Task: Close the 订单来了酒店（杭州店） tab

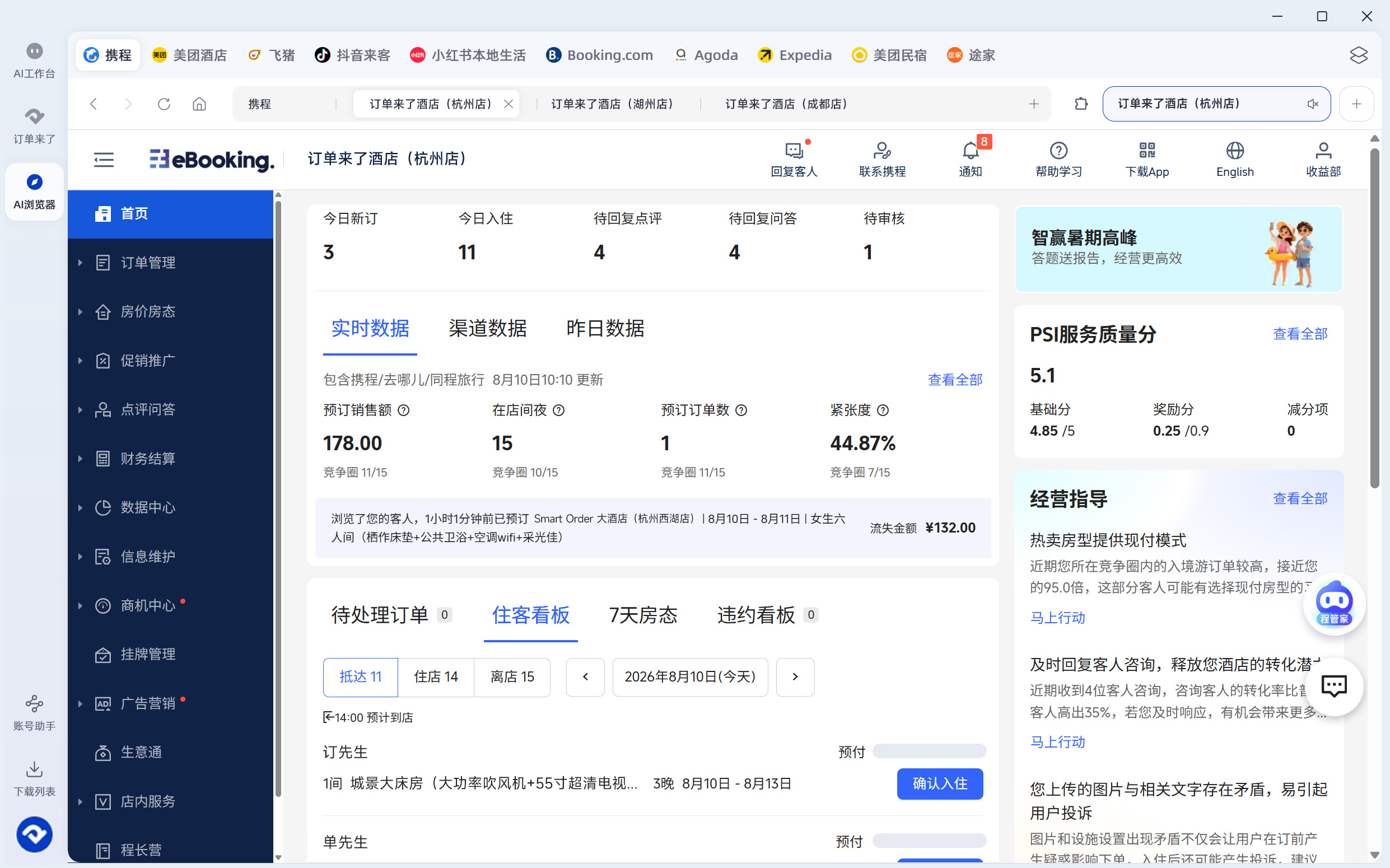Action: click(508, 104)
